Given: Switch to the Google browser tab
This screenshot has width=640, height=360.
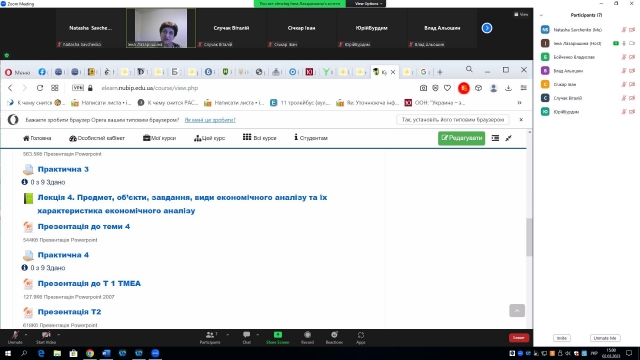Looking at the screenshot, I should (x=424, y=72).
